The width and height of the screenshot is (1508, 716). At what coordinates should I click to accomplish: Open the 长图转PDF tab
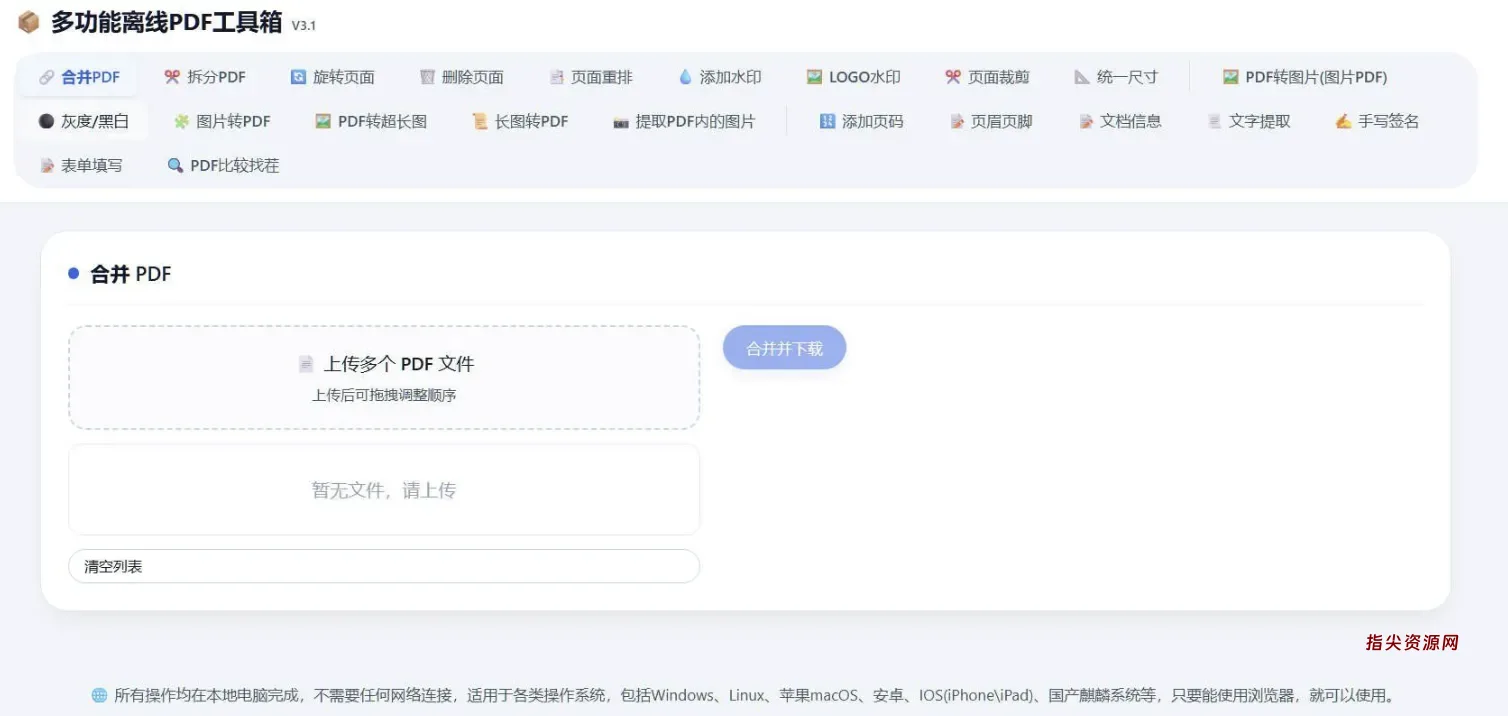coord(520,121)
